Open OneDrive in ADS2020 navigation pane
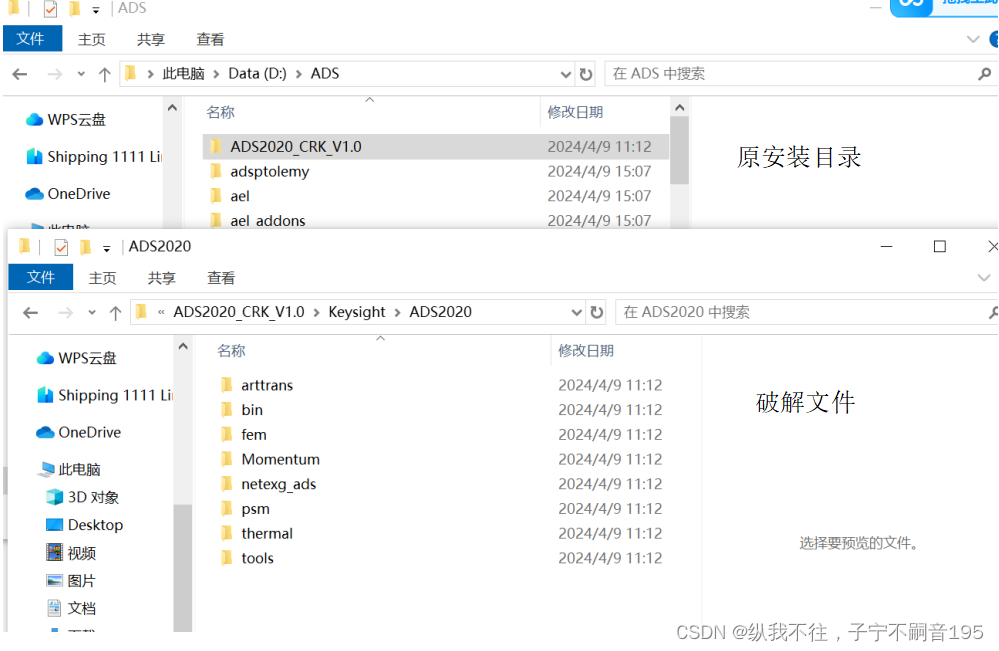This screenshot has width=999, height=651. [x=78, y=433]
